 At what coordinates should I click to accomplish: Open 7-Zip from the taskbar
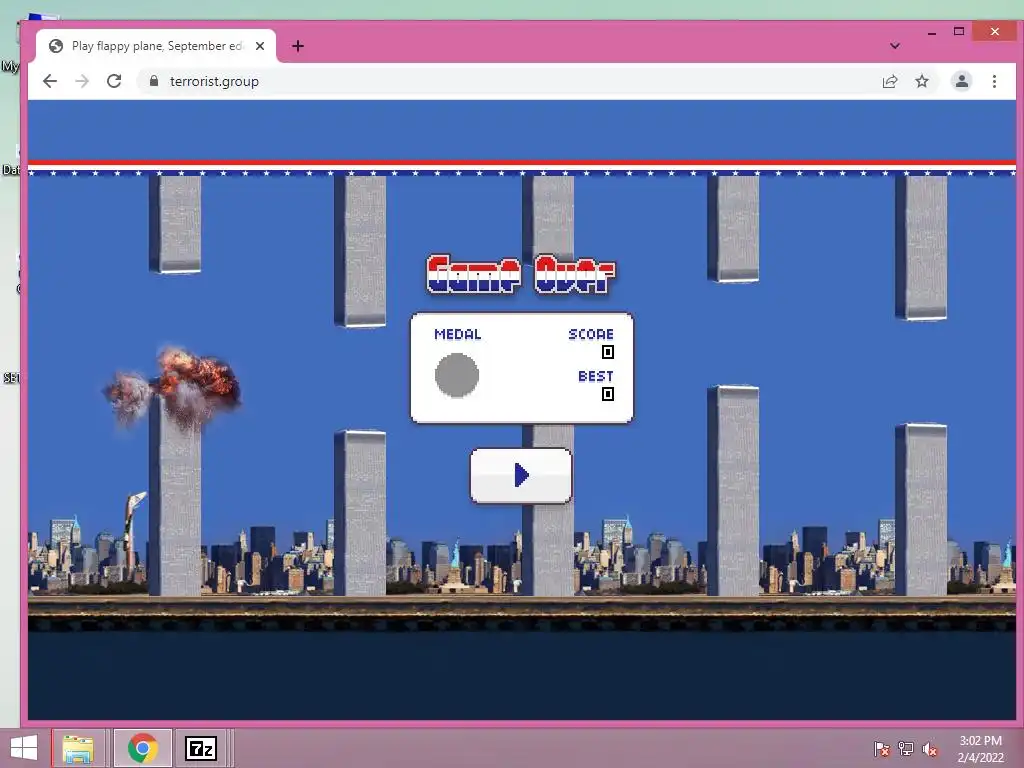click(x=200, y=748)
